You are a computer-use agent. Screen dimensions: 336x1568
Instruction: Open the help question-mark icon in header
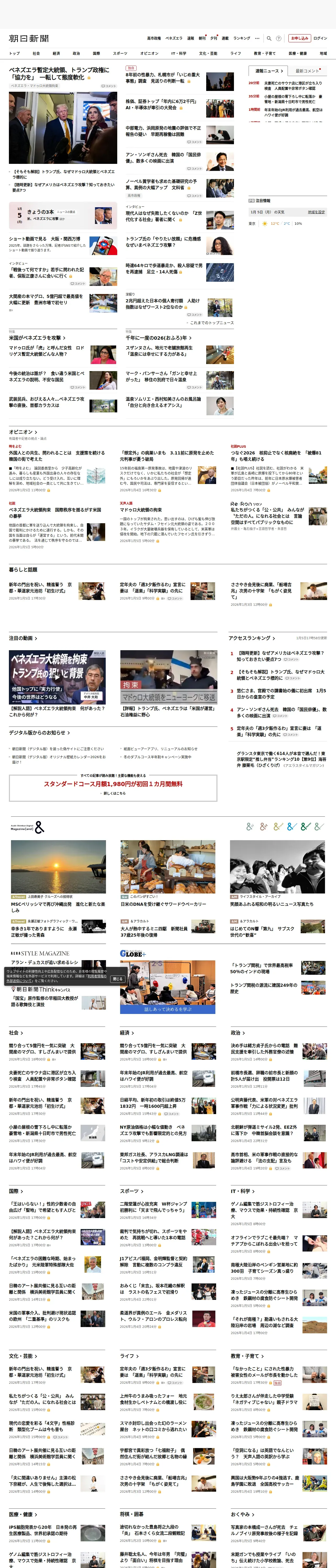coord(279,38)
